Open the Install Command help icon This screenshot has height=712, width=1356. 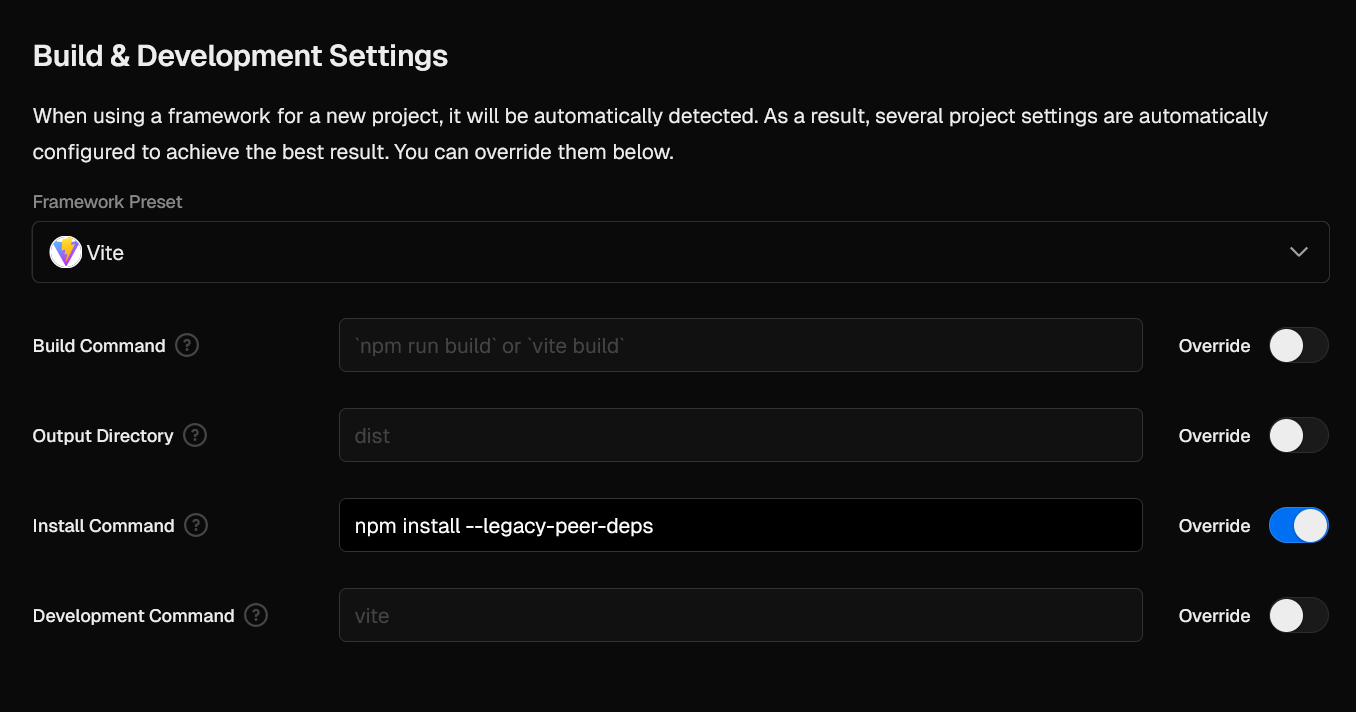(x=196, y=525)
